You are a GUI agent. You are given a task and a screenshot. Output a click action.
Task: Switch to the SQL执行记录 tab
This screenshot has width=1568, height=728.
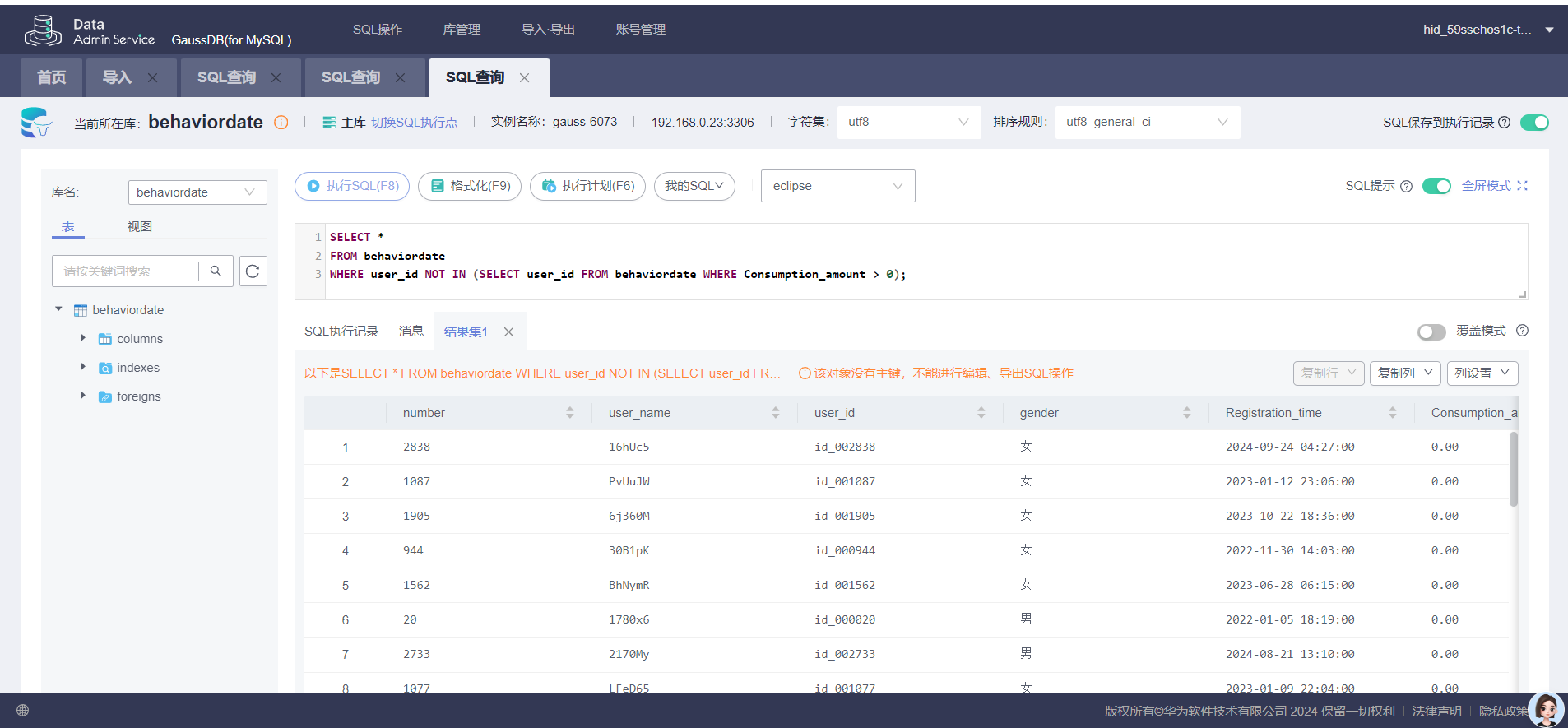341,332
